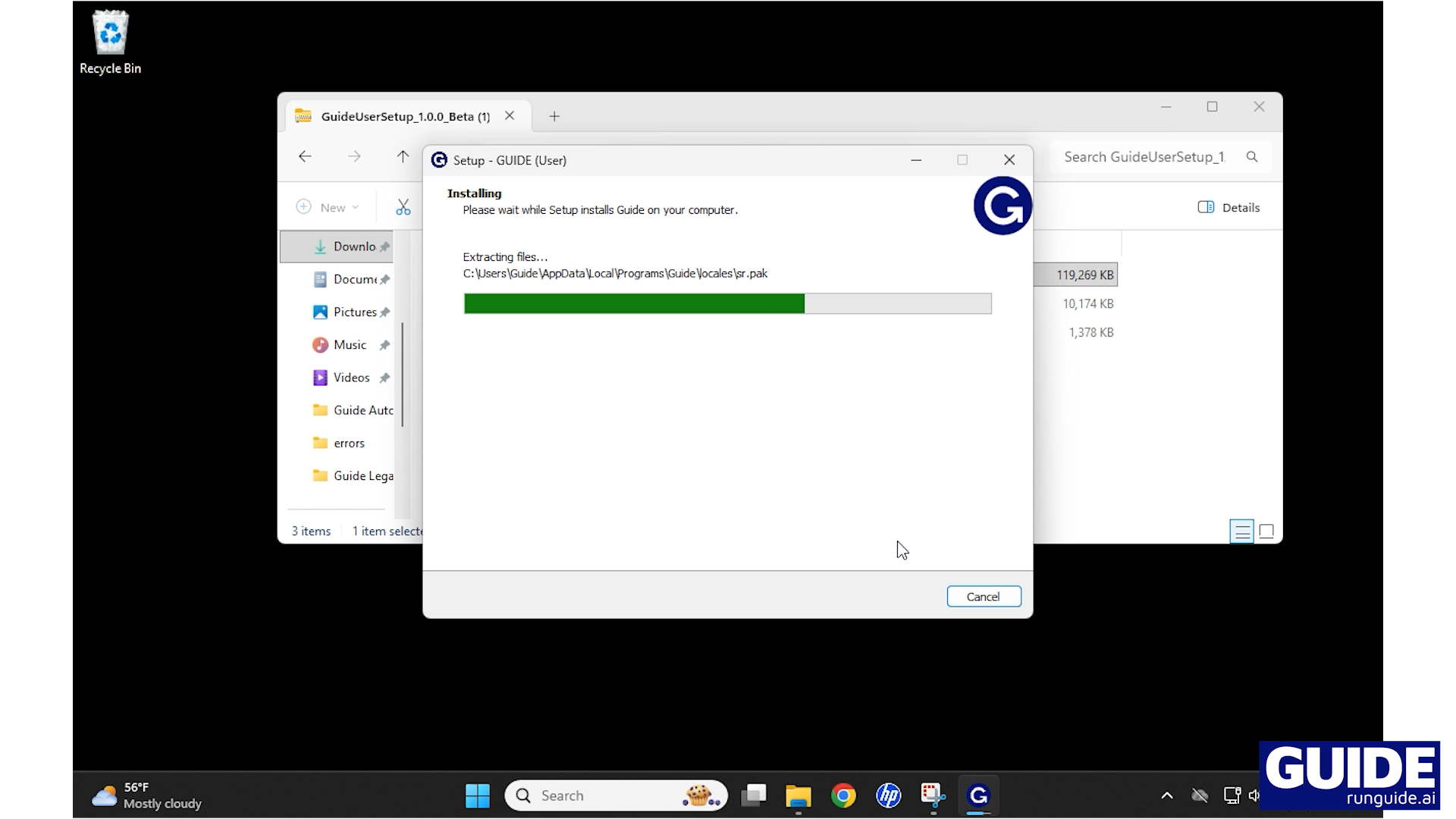The height and width of the screenshot is (819, 1456).
Task: Click the magnifier icon in Explorer search
Action: (1252, 157)
